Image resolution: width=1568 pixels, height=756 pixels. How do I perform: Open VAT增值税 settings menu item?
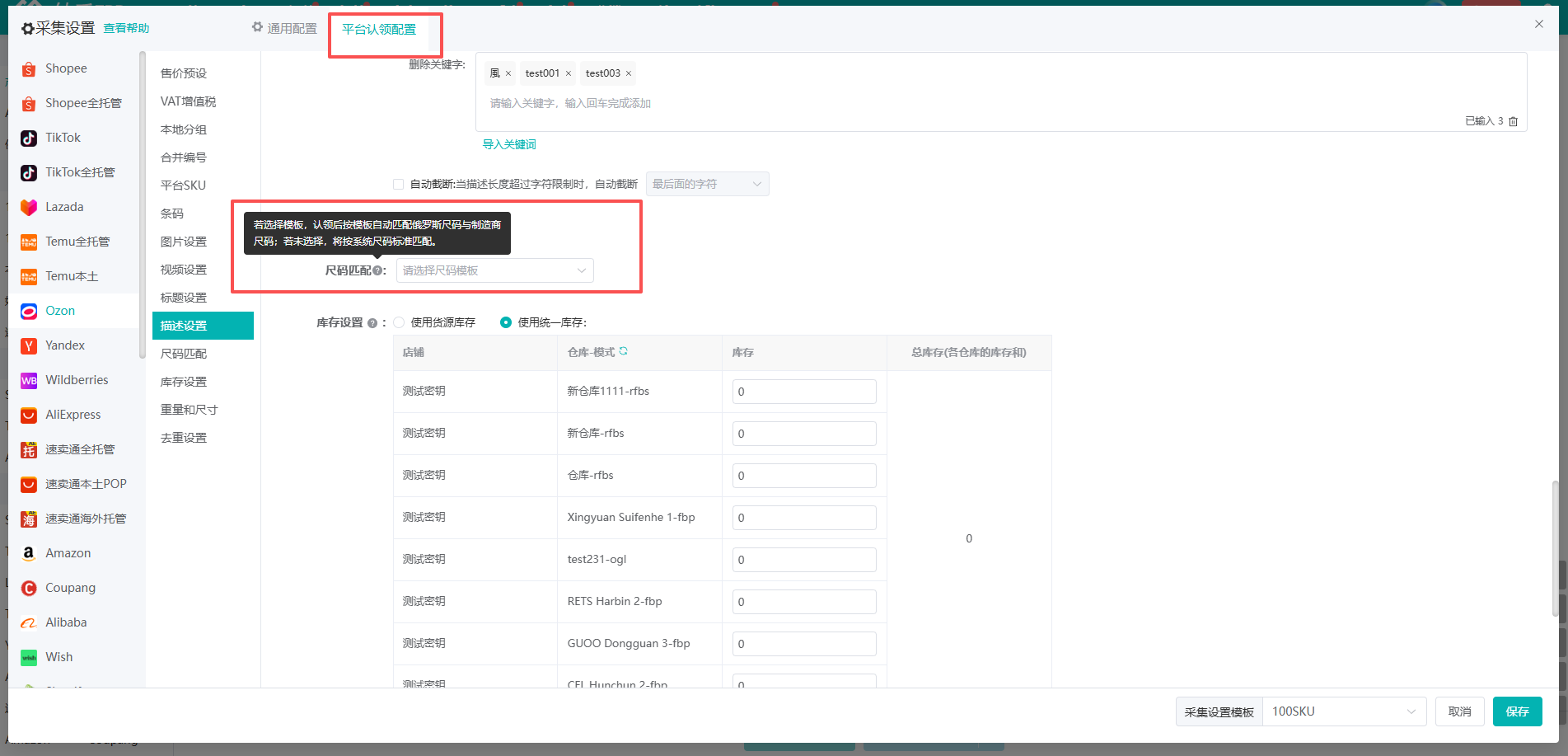[189, 101]
